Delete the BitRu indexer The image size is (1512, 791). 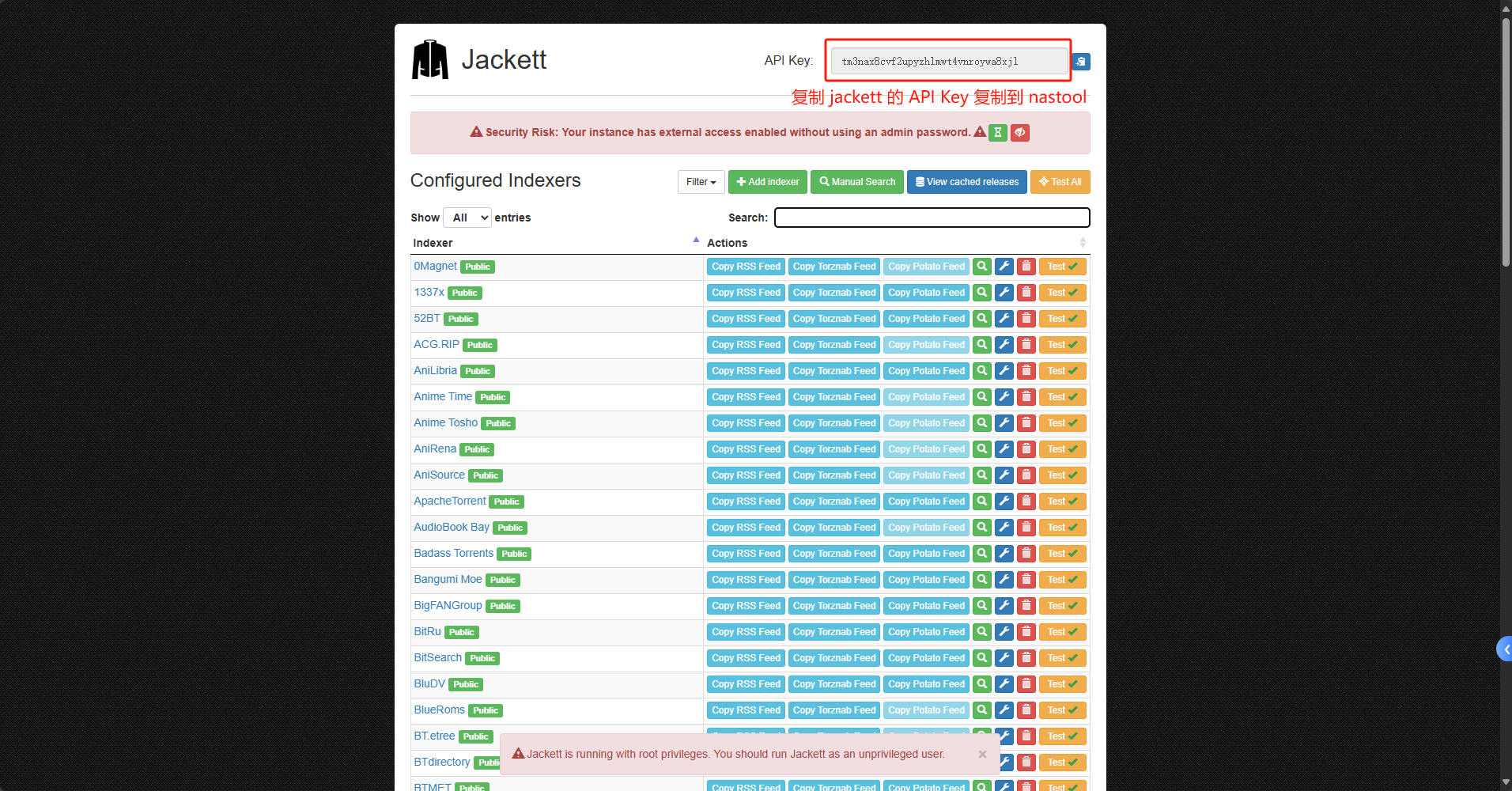1026,632
